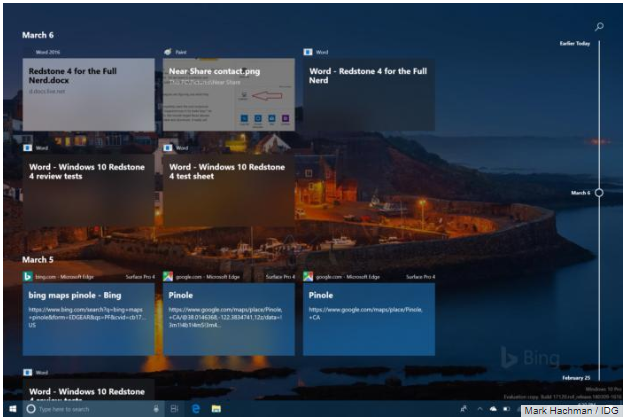Click the Cortana circle icon
The height and width of the screenshot is (420, 626).
[31, 409]
